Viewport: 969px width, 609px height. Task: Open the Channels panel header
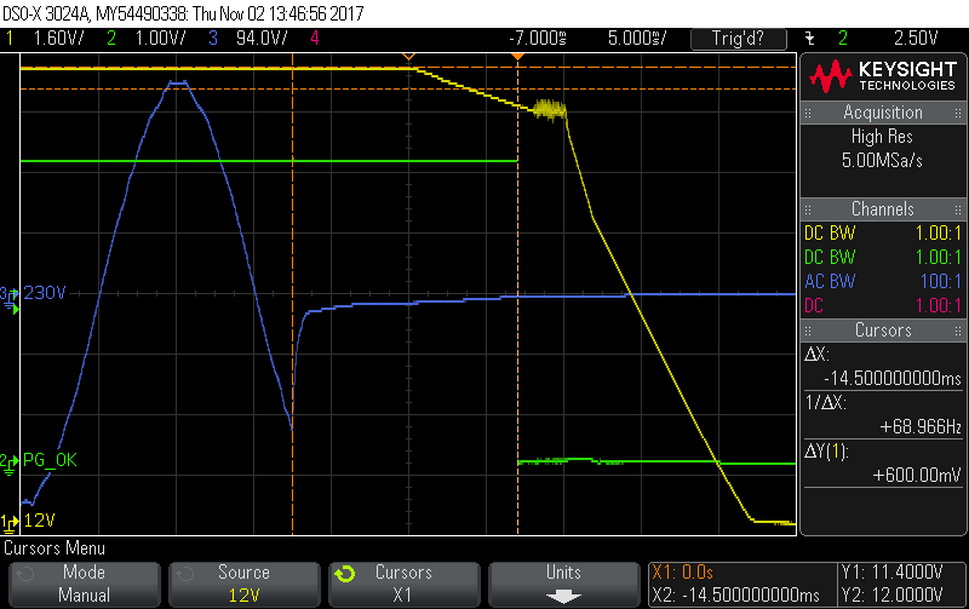882,209
